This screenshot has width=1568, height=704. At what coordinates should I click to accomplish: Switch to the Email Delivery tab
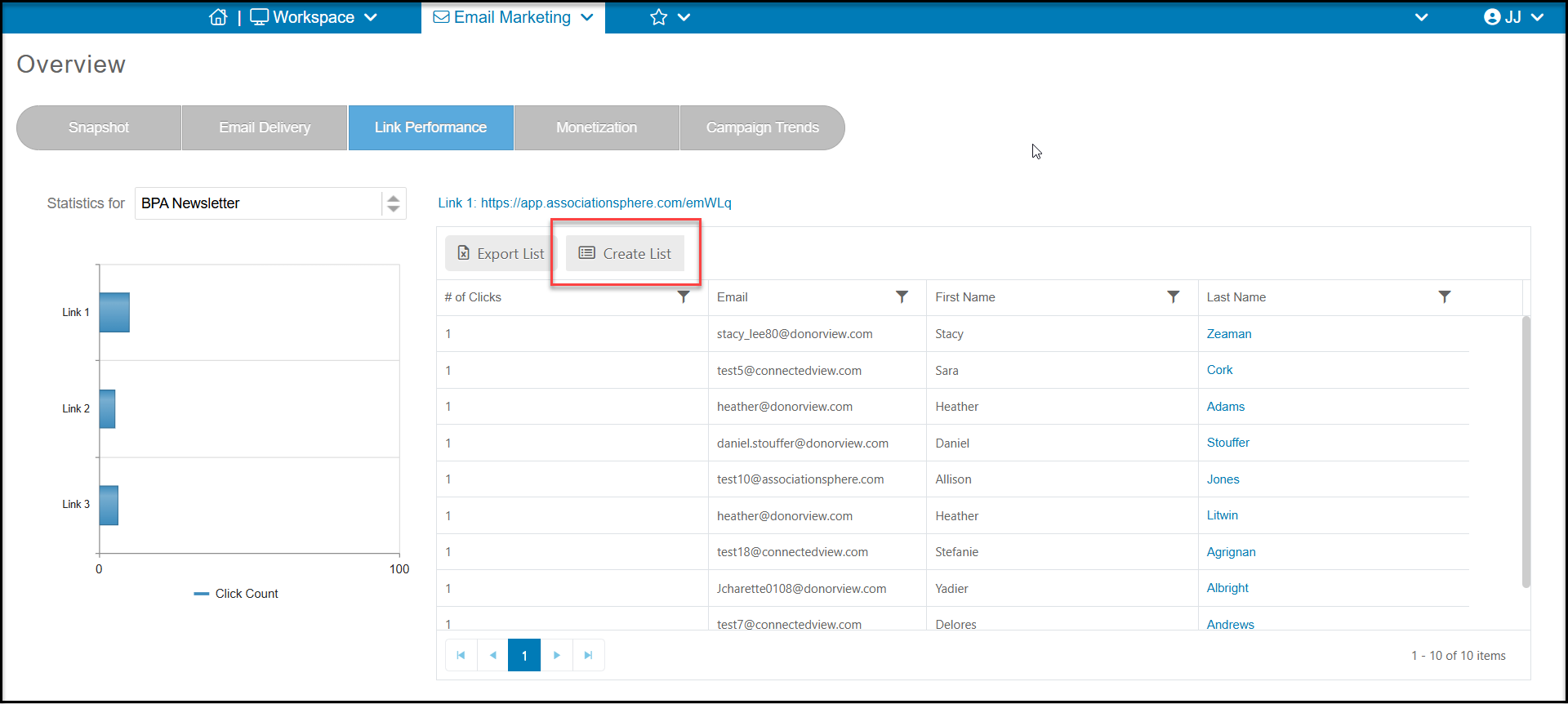pos(265,127)
